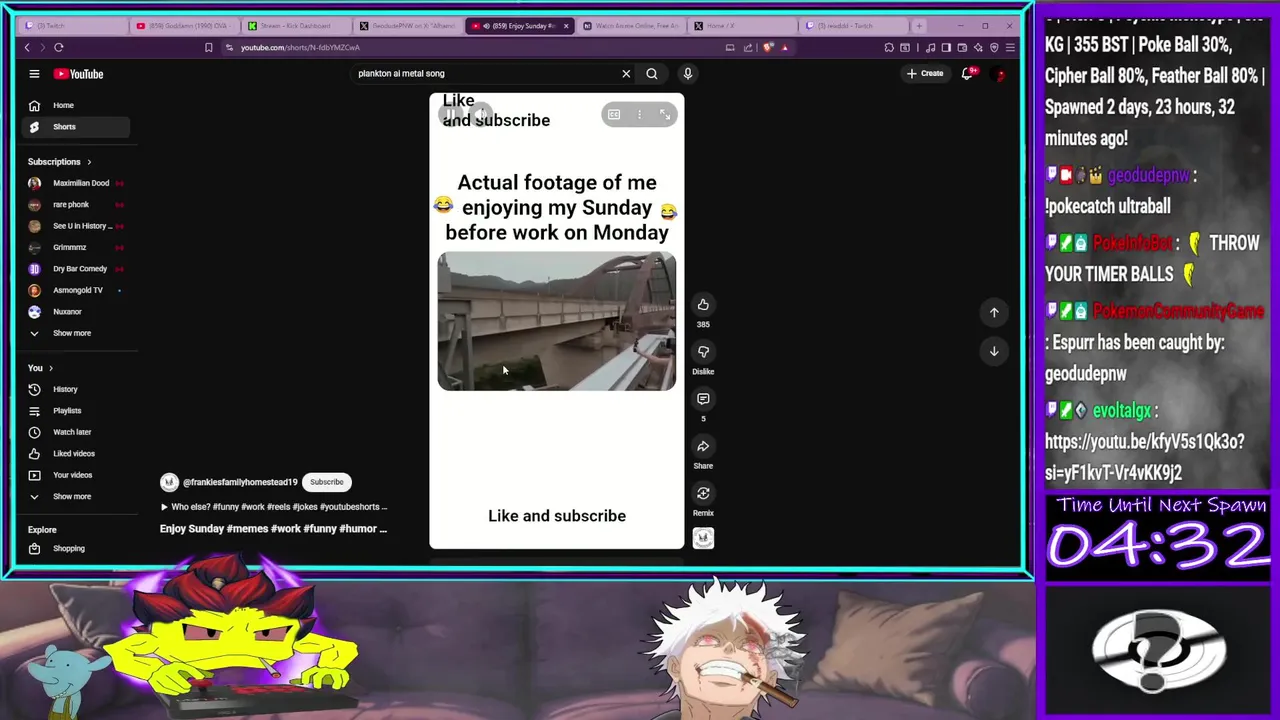Open the short's three-dot more options
Viewport: 1280px width, 720px height.
pos(640,115)
